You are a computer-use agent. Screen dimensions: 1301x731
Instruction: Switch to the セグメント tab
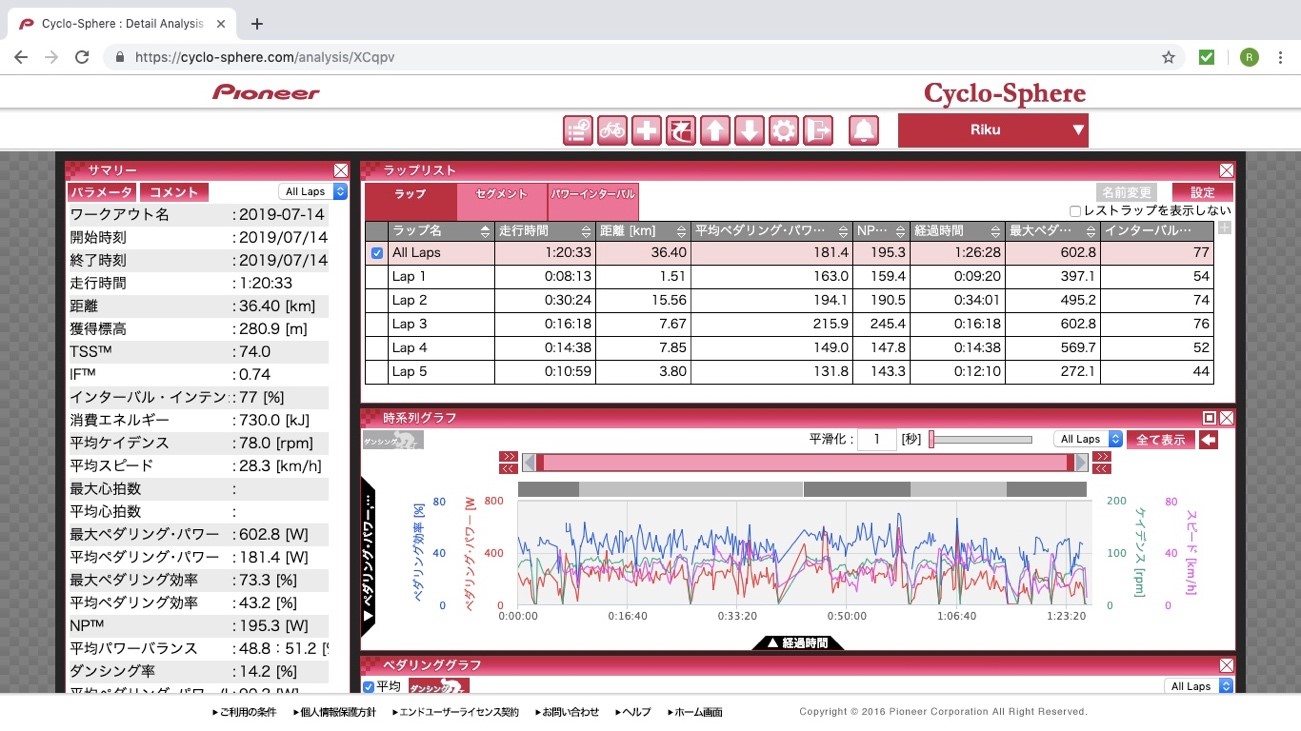[x=502, y=194]
